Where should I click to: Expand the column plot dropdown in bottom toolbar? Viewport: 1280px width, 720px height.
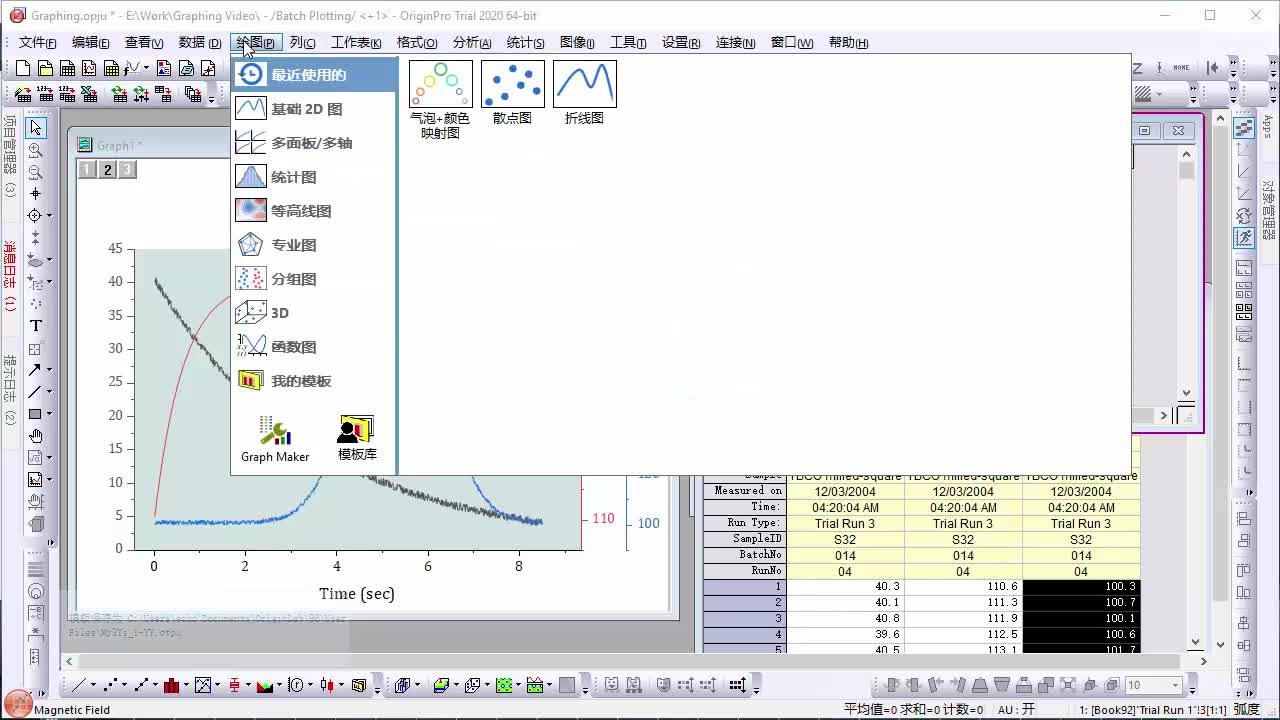[x=185, y=685]
